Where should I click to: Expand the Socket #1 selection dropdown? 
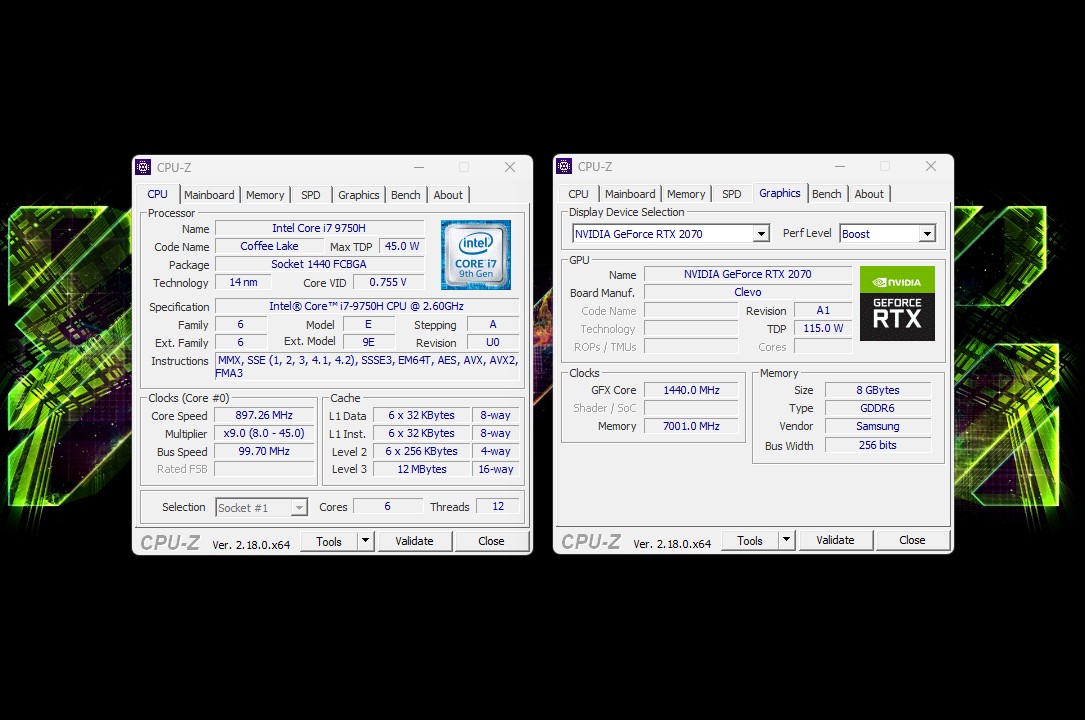point(298,508)
